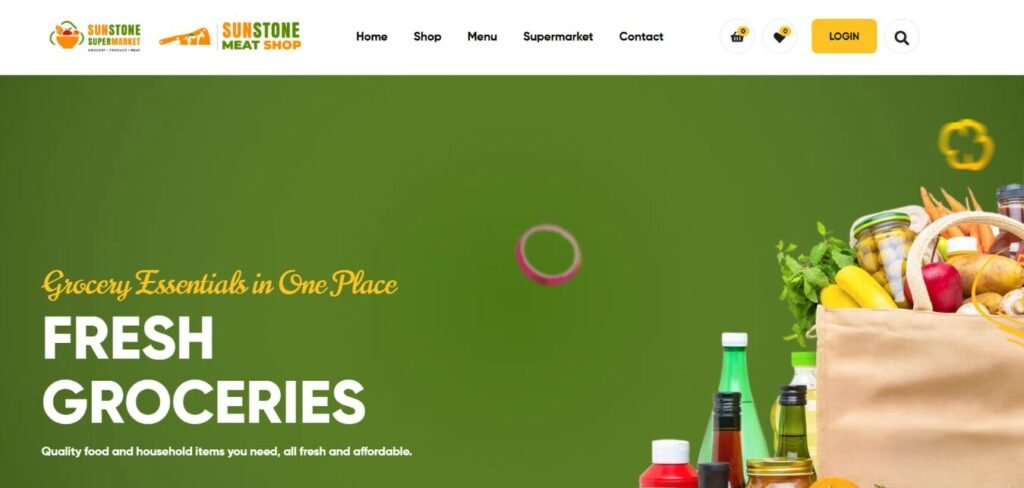Click the floating onion ring graphic
Viewport: 1024px width, 488px height.
click(x=549, y=255)
